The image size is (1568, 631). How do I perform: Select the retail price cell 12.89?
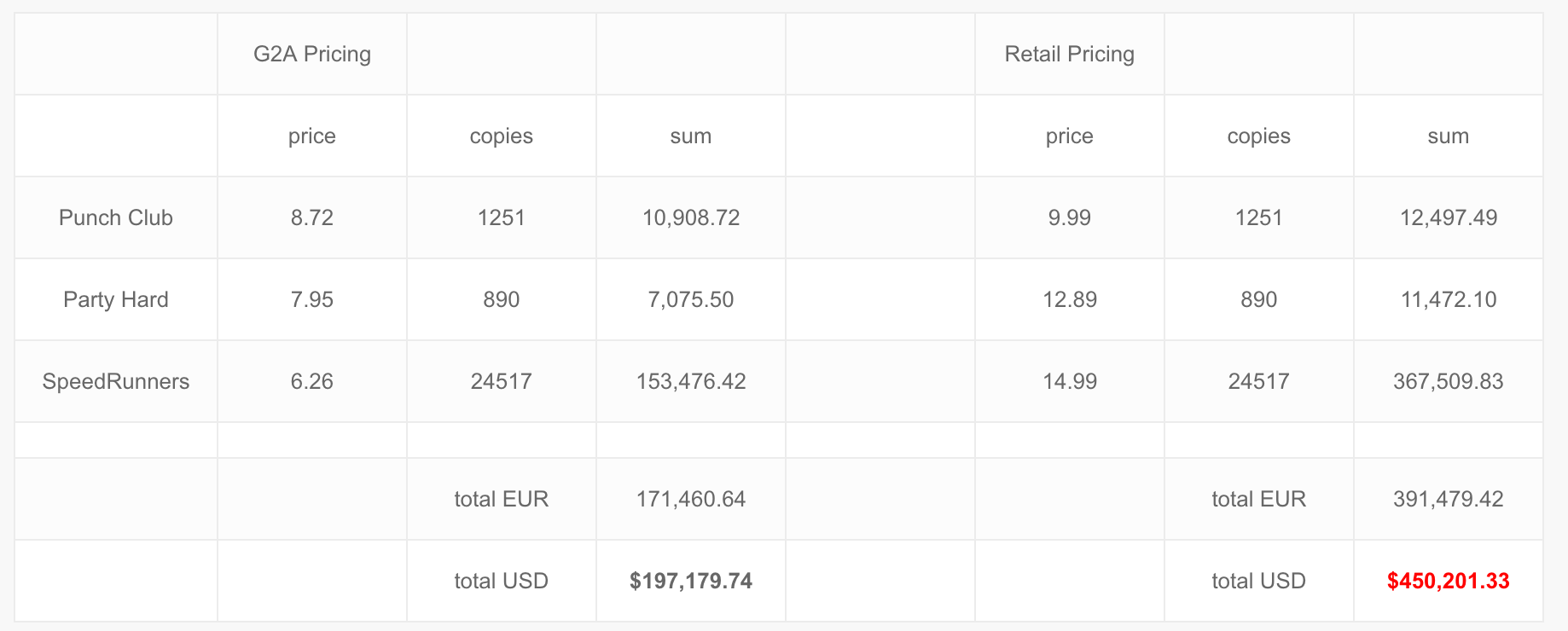click(1070, 299)
